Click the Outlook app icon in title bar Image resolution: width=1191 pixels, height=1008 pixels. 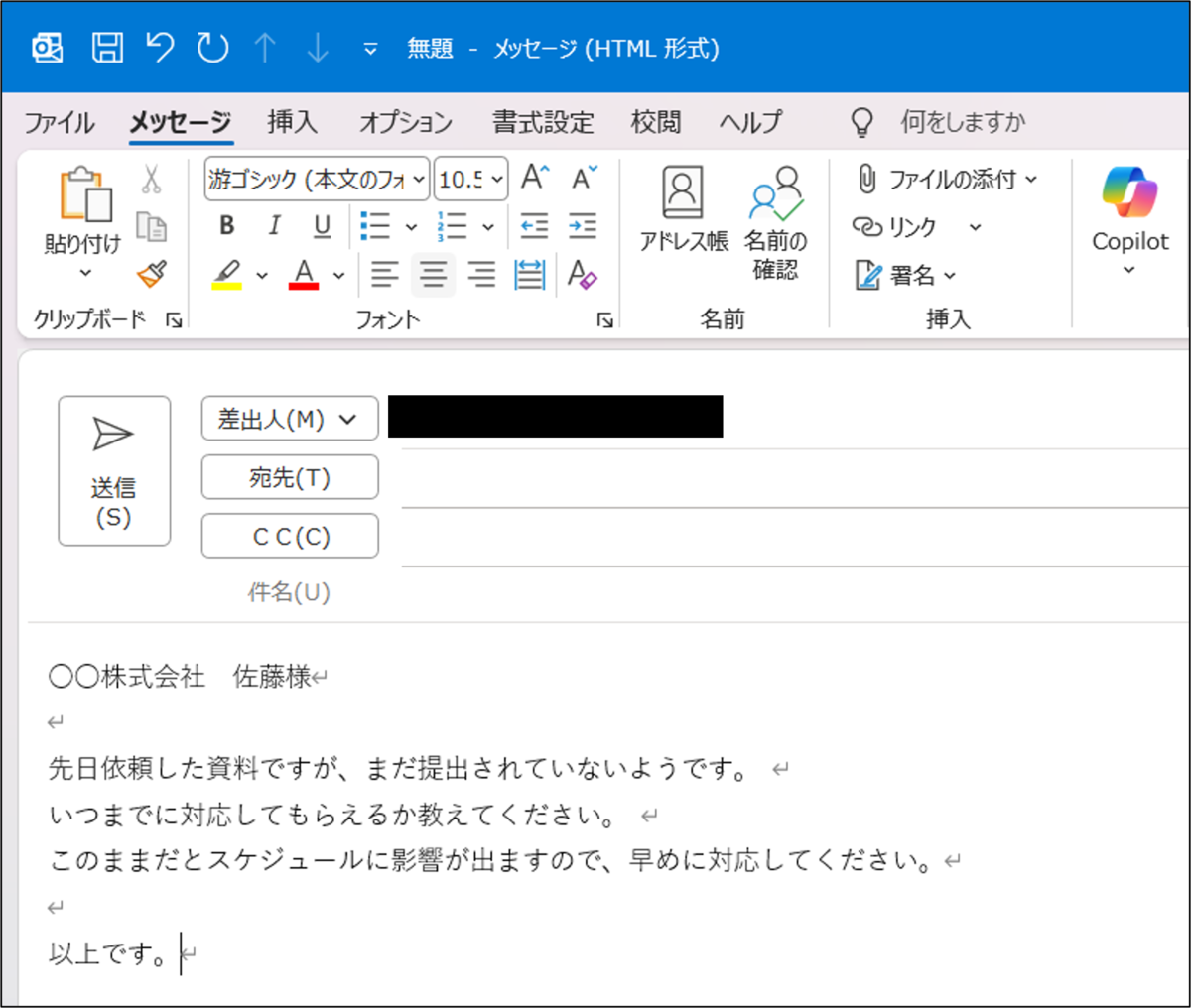coord(47,48)
